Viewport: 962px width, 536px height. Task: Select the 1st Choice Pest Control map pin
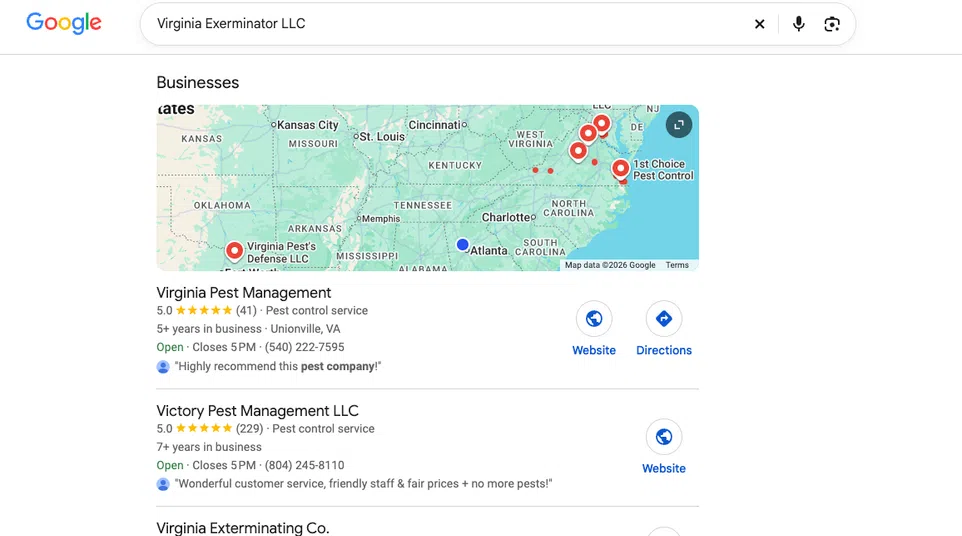(620, 167)
